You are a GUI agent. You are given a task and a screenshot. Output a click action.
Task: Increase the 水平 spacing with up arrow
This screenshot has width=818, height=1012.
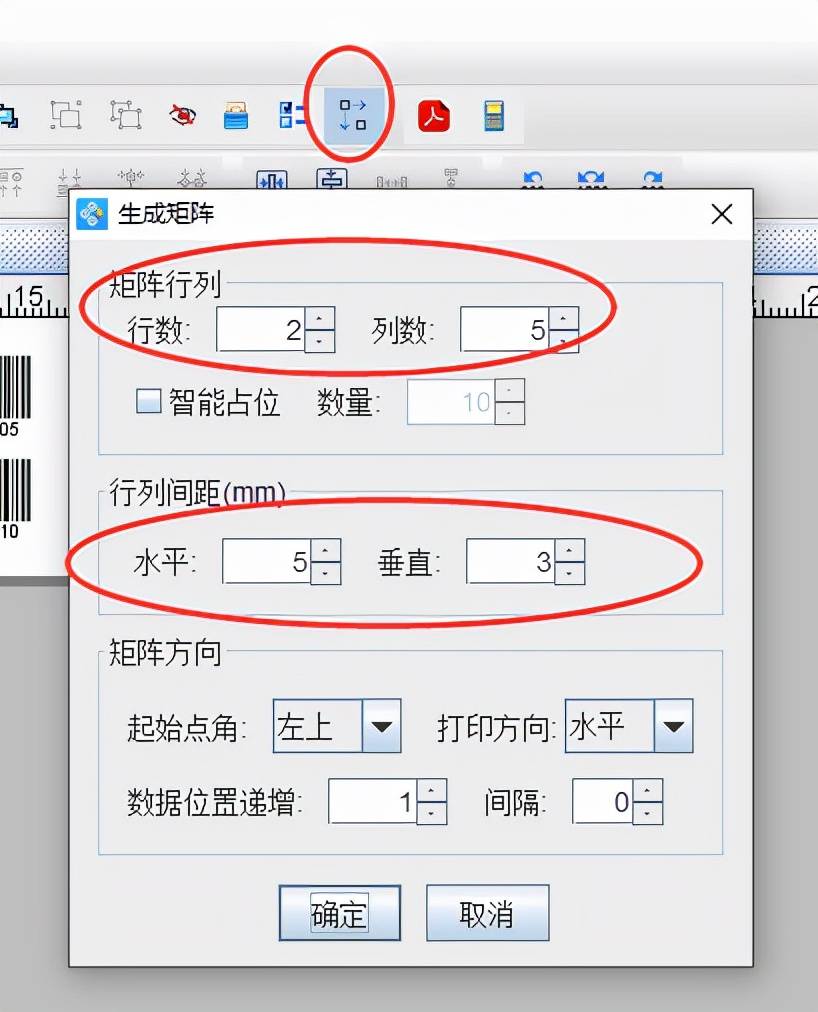coord(325,551)
